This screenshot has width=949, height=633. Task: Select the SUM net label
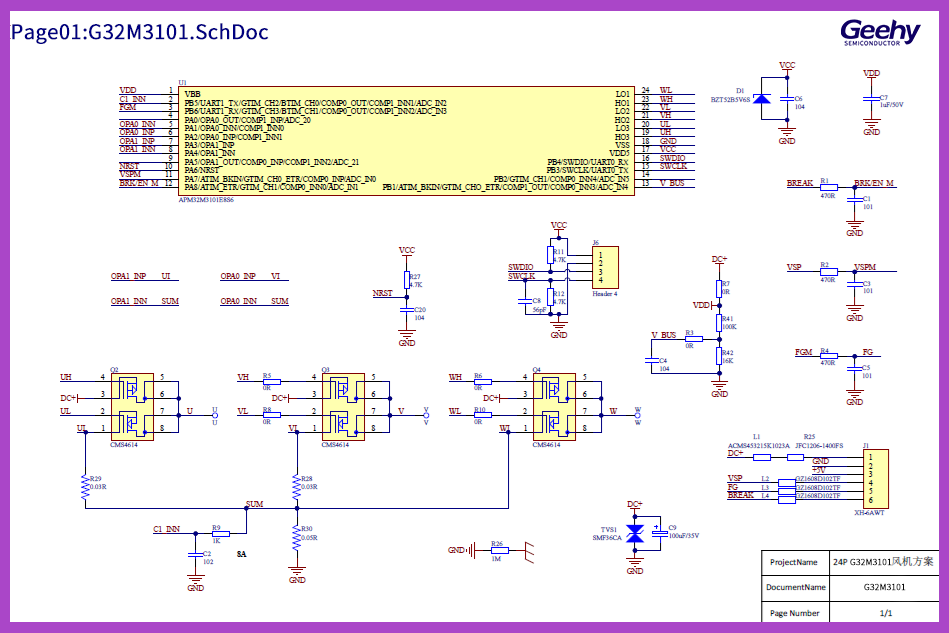pos(254,504)
